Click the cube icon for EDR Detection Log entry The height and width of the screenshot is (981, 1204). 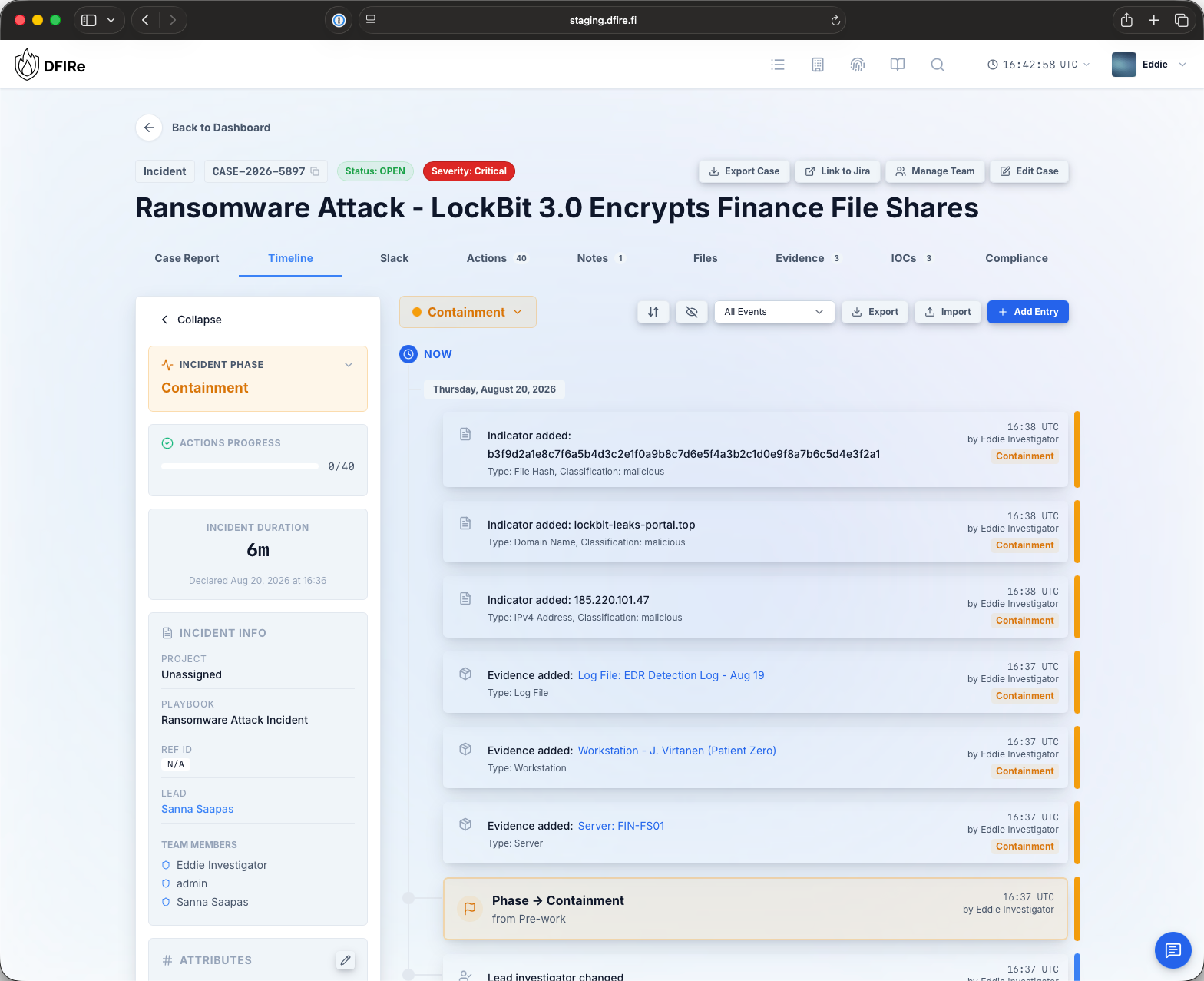pyautogui.click(x=465, y=674)
